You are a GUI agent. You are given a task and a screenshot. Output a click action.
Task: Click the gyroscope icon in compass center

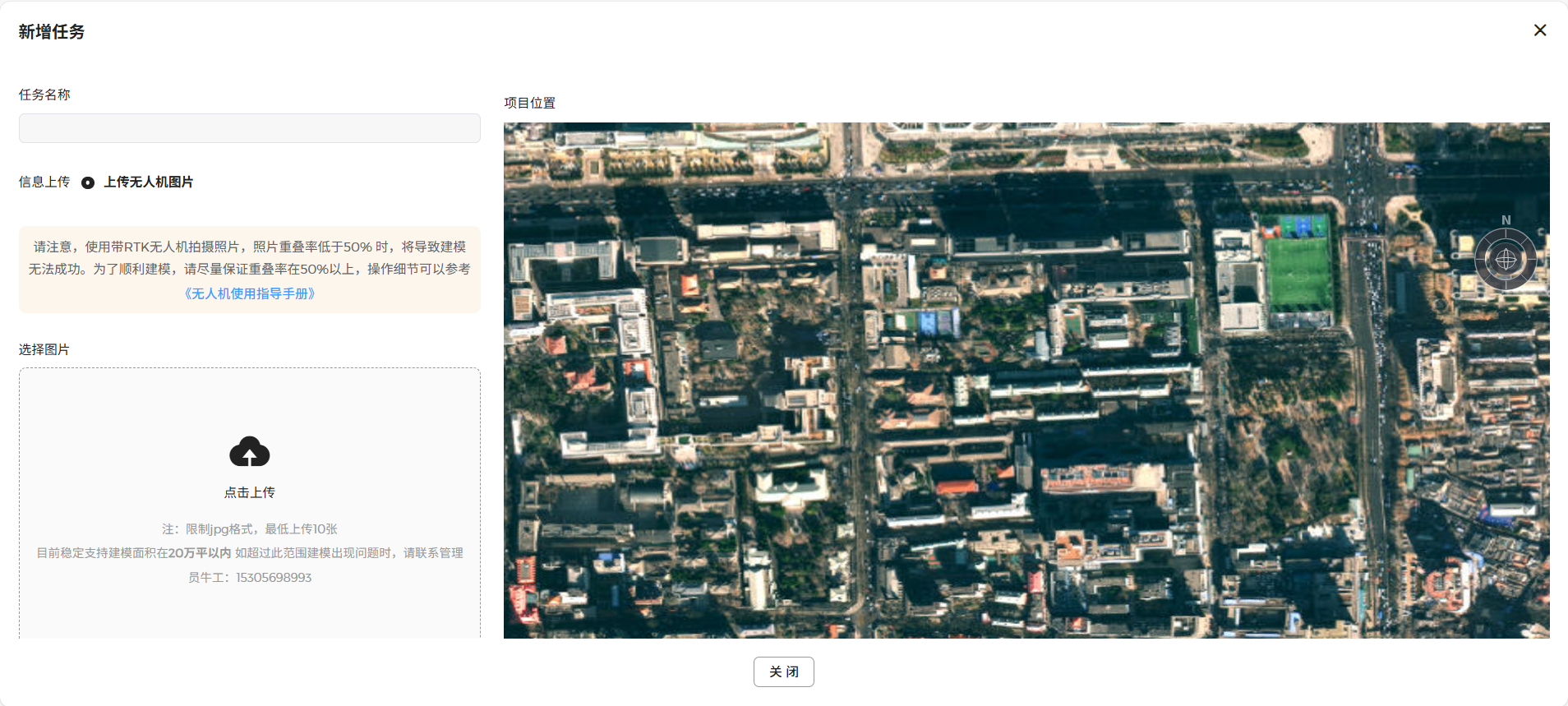1506,260
